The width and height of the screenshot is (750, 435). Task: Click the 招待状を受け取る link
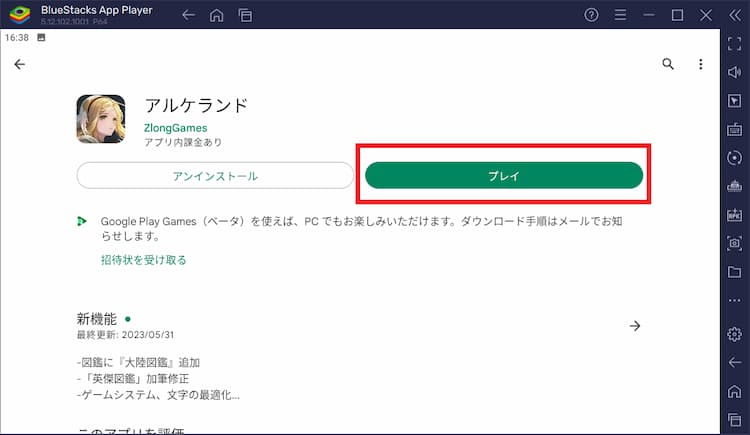click(x=143, y=260)
